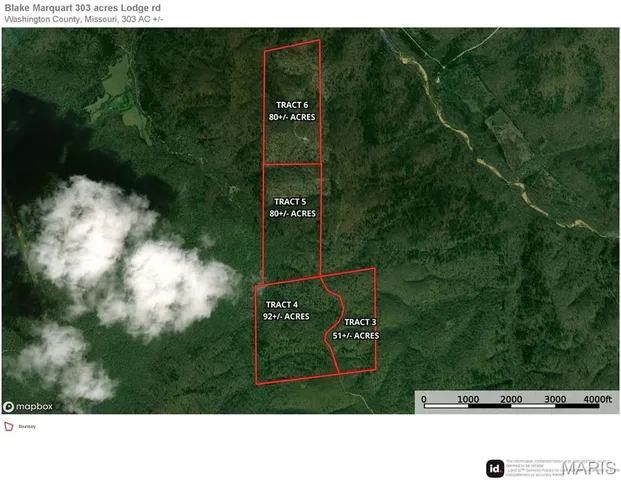Click the small cloud above the Mapbox logo
Image resolution: width=621 pixels, height=480 pixels.
pos(60,365)
